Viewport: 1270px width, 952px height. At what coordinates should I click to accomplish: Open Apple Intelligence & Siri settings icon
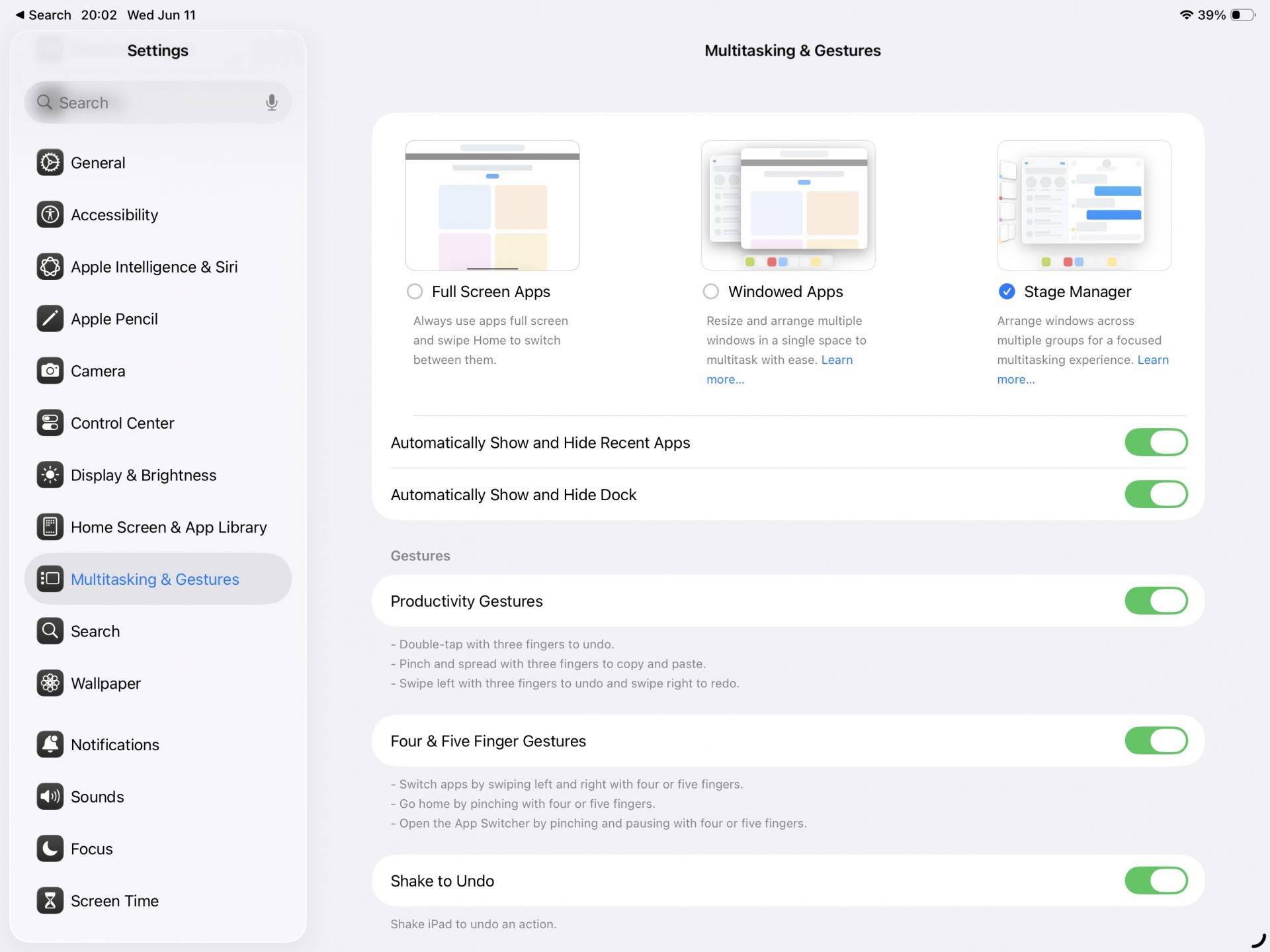point(50,267)
